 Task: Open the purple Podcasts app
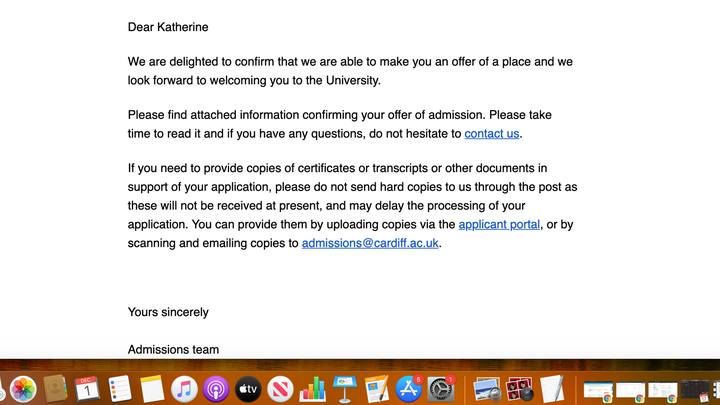[x=216, y=389]
